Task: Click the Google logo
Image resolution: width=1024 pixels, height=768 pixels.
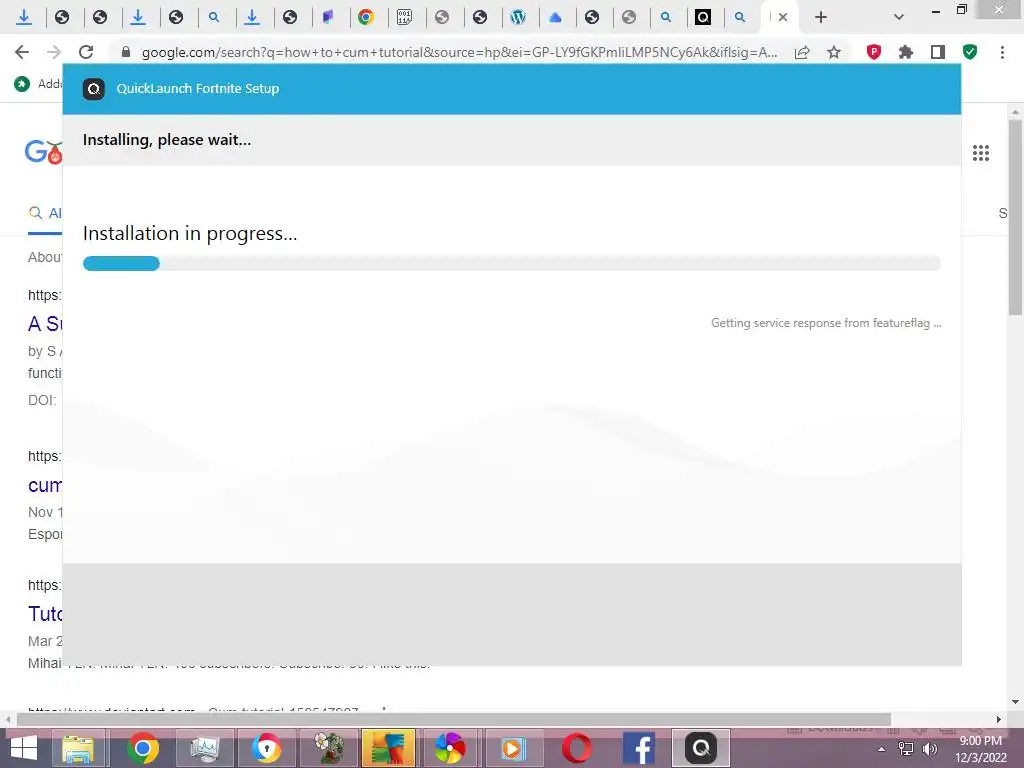Action: click(x=43, y=152)
